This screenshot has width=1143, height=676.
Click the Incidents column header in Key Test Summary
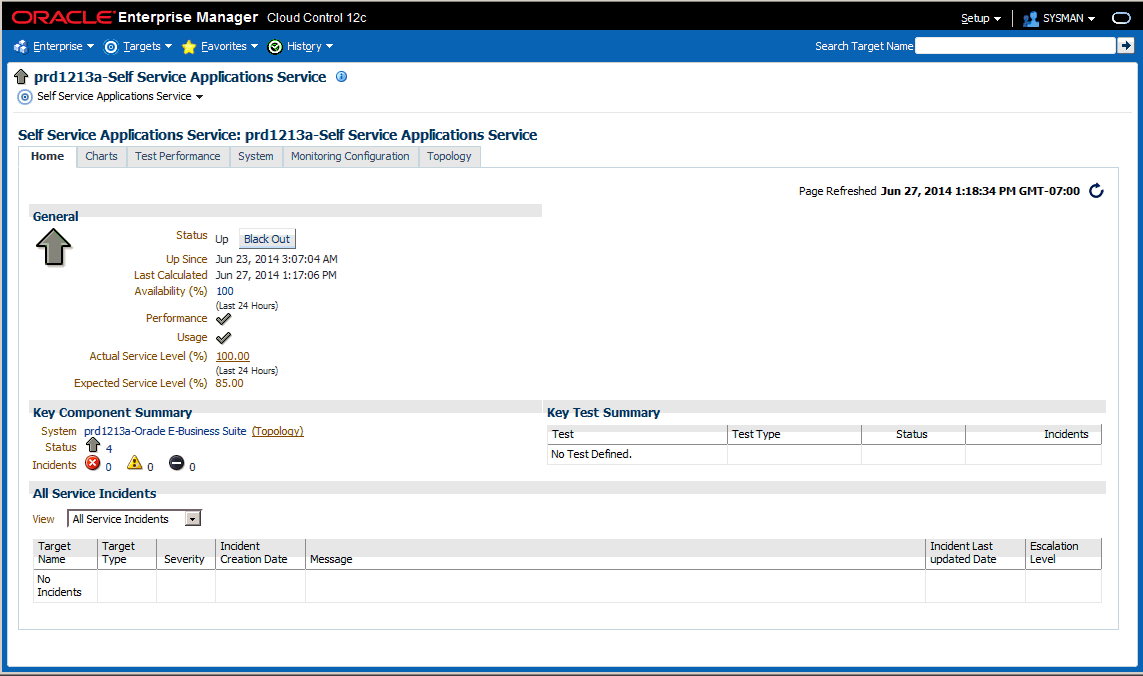point(1033,435)
